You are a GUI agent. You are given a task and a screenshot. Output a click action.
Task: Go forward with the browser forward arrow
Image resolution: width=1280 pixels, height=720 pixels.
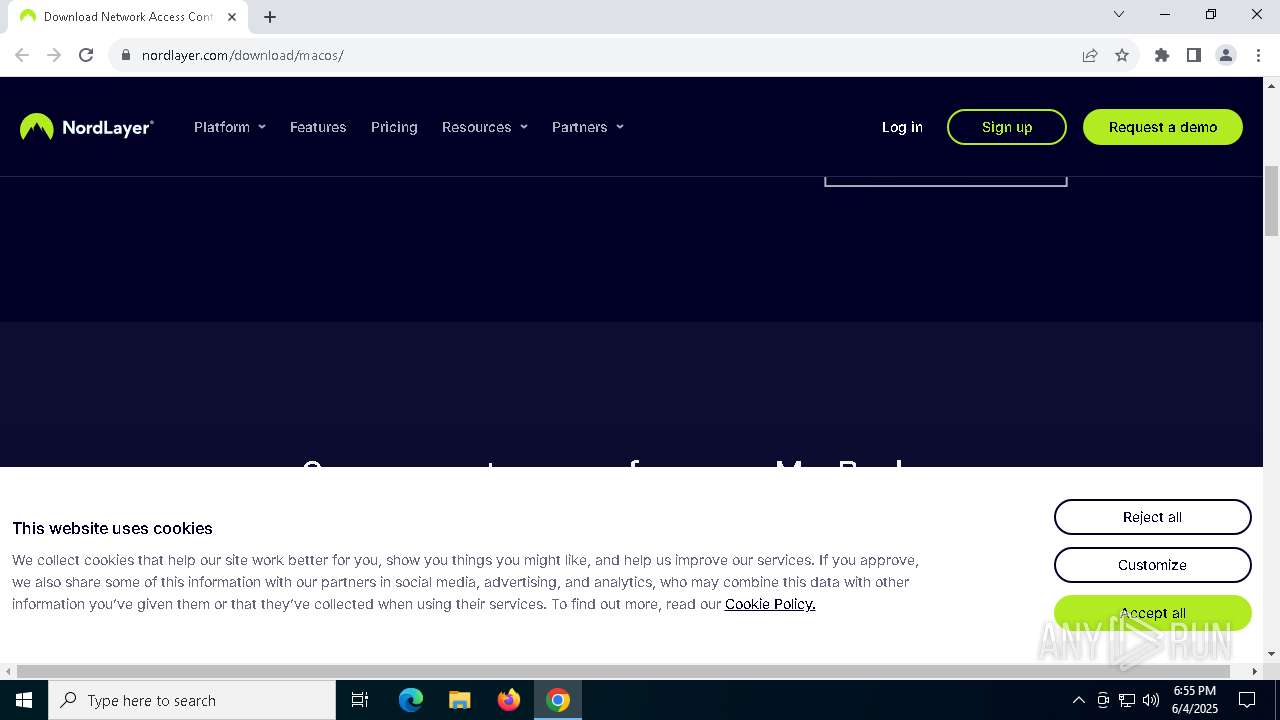pyautogui.click(x=54, y=55)
